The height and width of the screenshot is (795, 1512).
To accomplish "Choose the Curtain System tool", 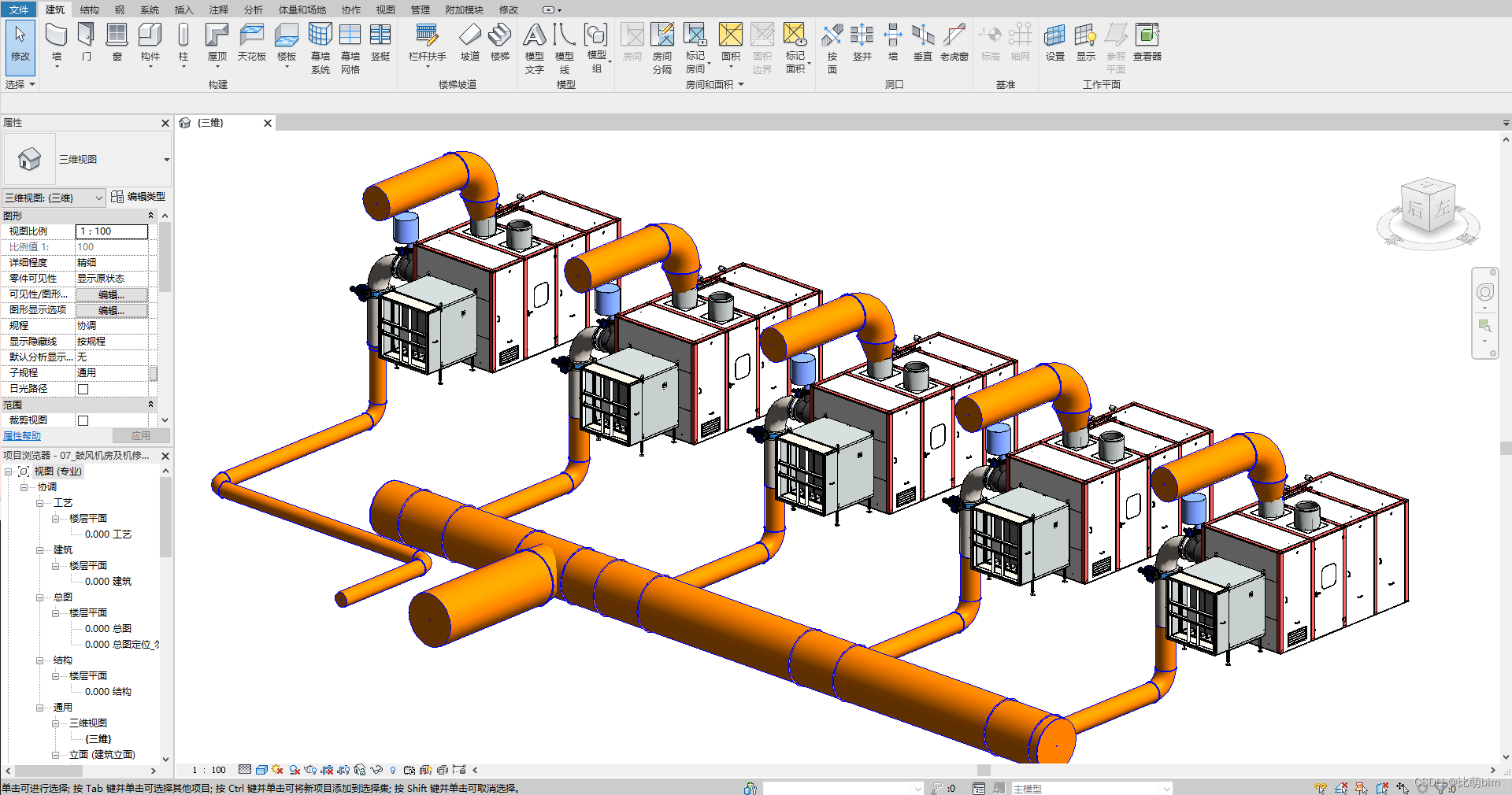I will [x=321, y=47].
